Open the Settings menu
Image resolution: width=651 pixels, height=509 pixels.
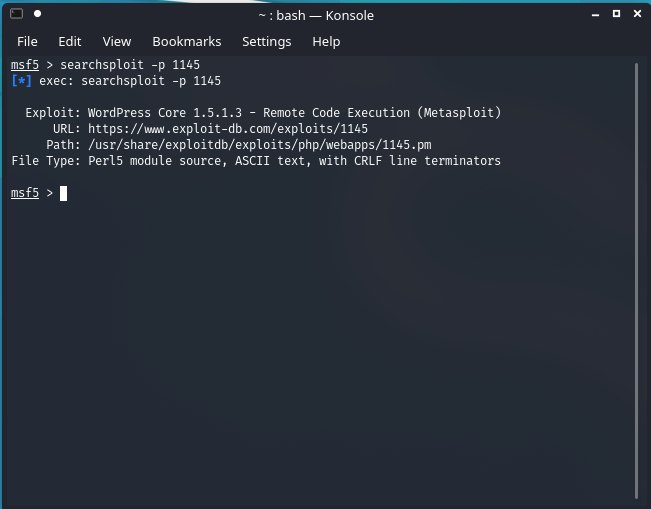pyautogui.click(x=266, y=41)
